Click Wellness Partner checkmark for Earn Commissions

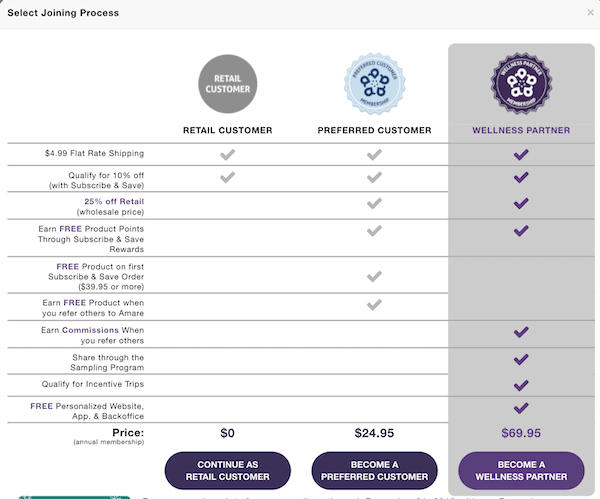tap(521, 332)
